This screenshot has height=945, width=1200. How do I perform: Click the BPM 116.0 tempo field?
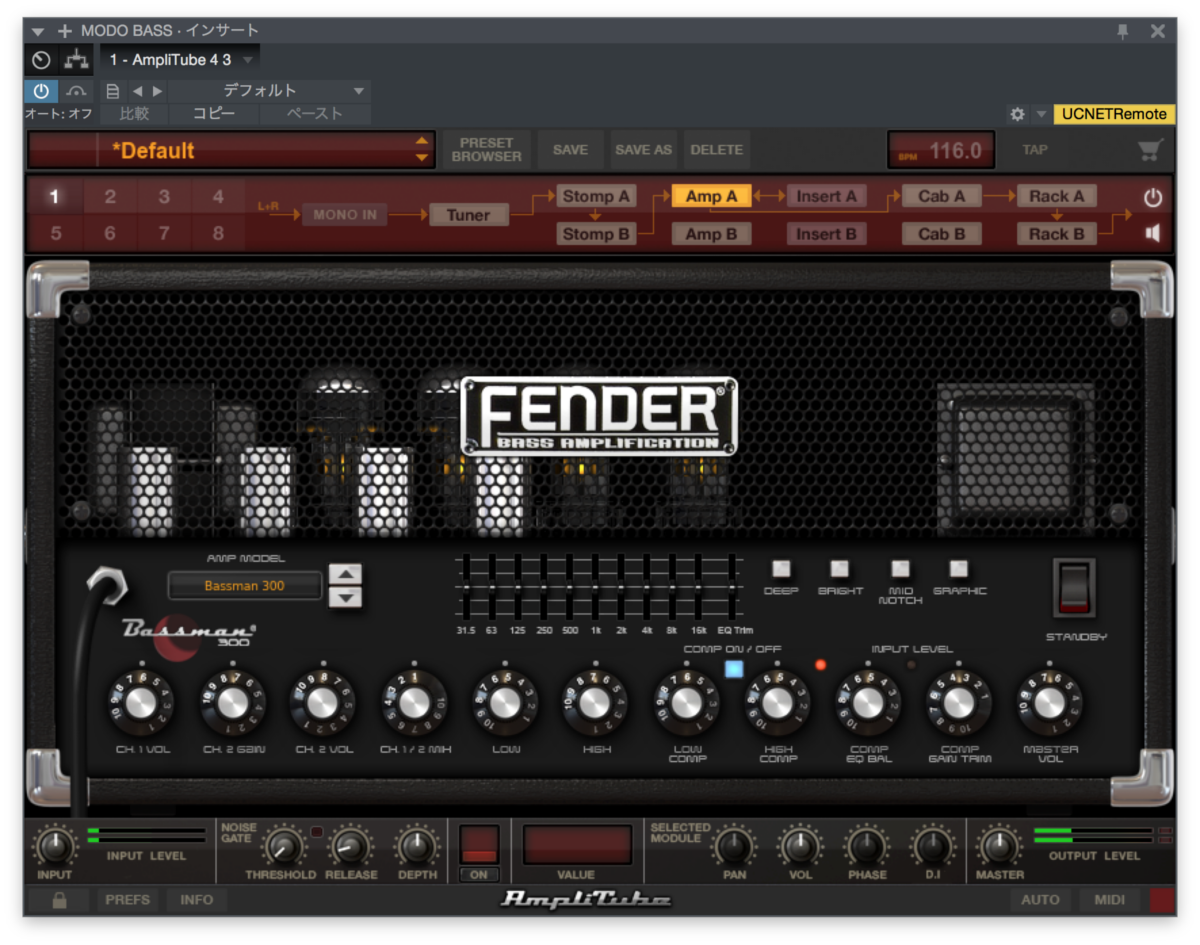pyautogui.click(x=941, y=150)
